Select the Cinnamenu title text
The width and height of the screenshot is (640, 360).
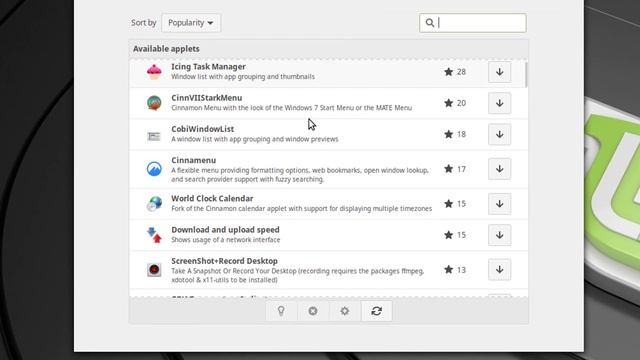(x=193, y=160)
